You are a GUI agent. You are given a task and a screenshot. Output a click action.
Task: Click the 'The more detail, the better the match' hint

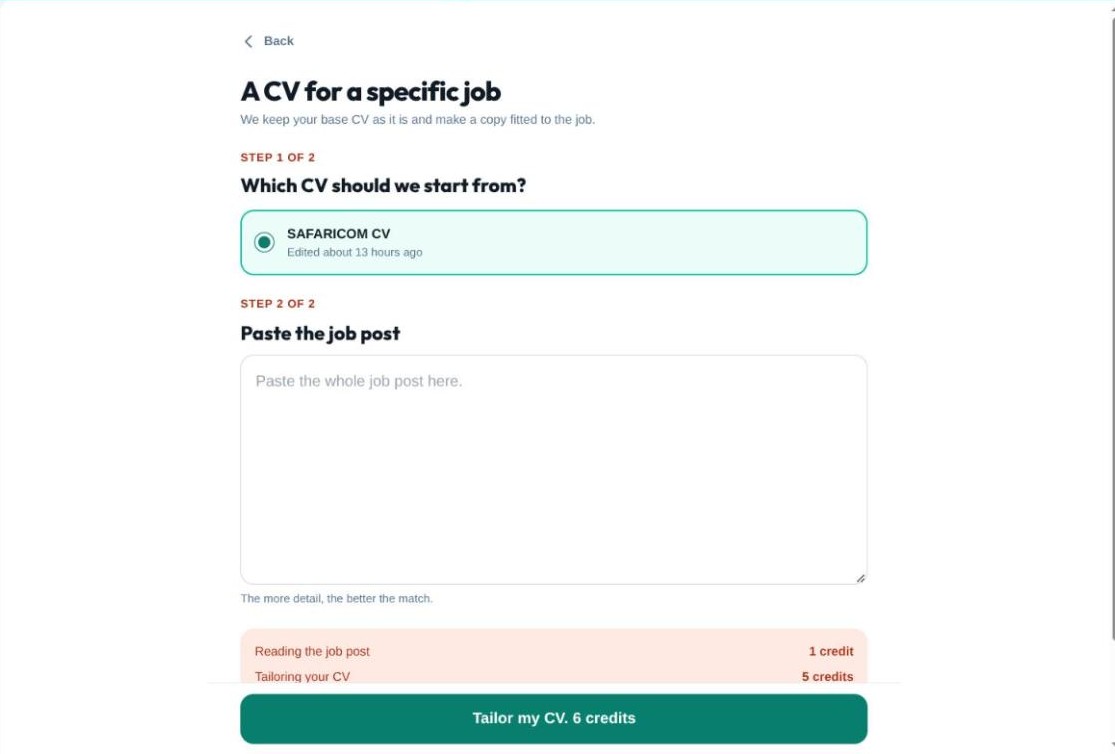tap(336, 599)
